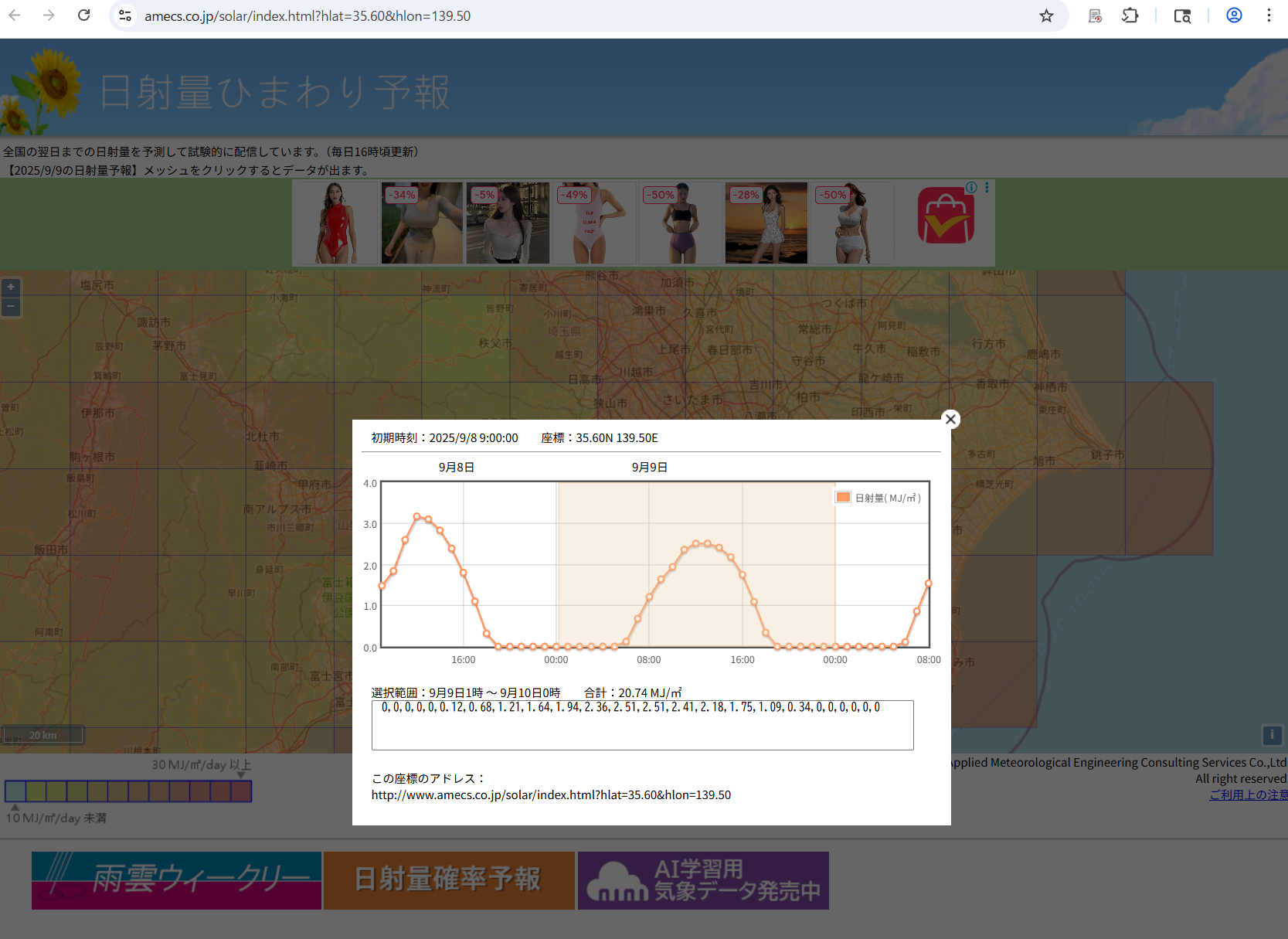Click the red shopping bag ad logo
The width and height of the screenshot is (1288, 939).
pos(946,218)
